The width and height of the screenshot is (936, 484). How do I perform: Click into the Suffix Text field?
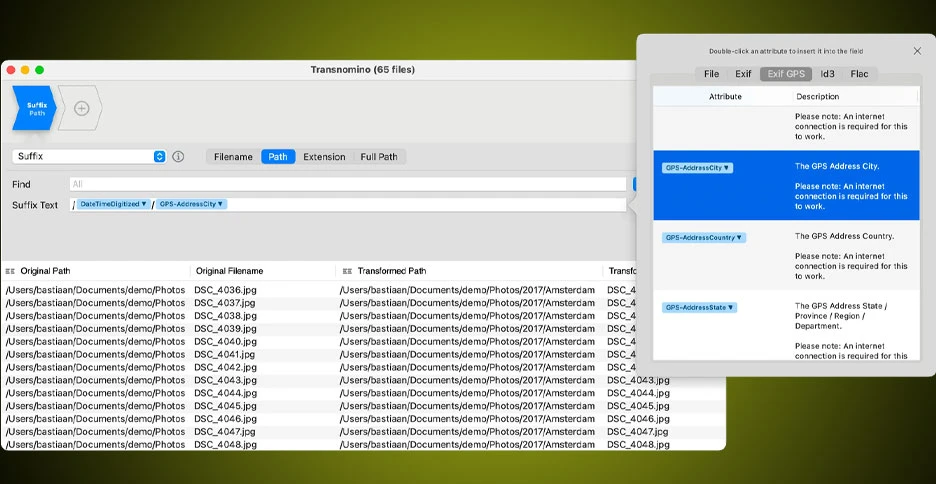tap(348, 205)
